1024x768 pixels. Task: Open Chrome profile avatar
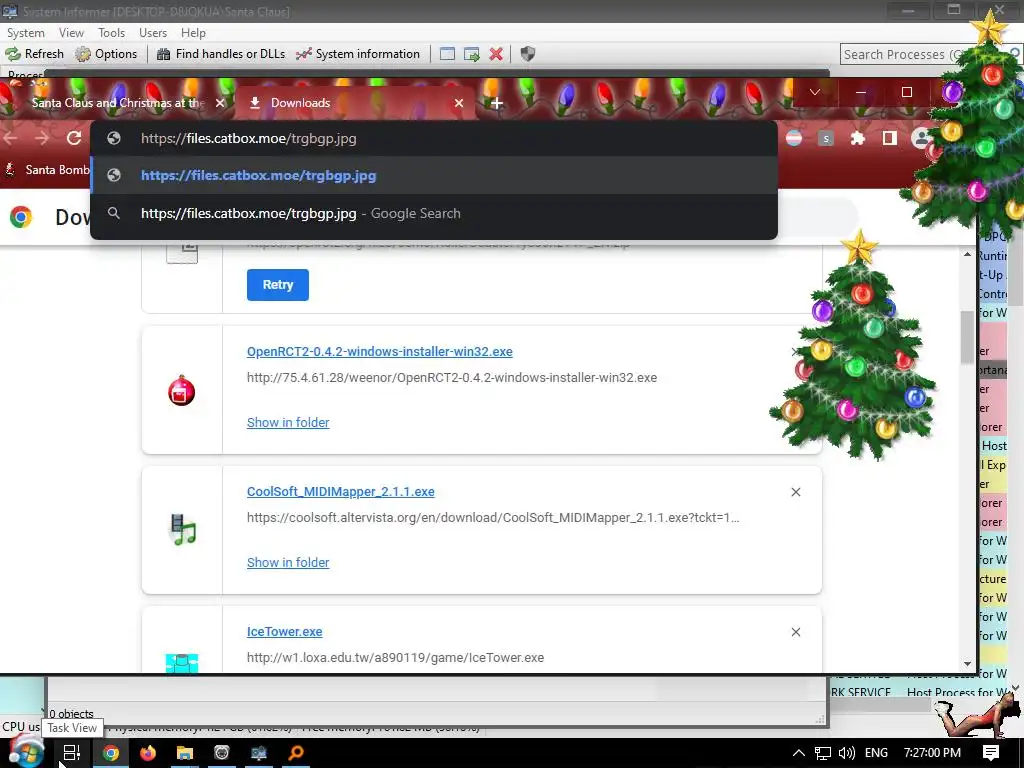pyautogui.click(x=921, y=138)
